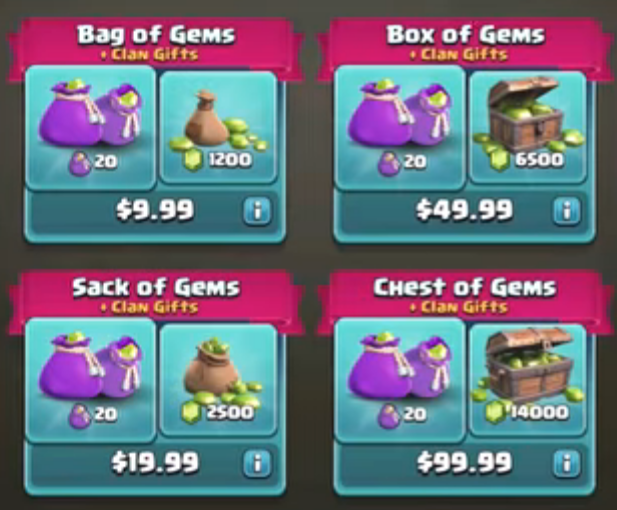
Task: Tap clan gift bags in Chest of Gems
Action: click(400, 380)
